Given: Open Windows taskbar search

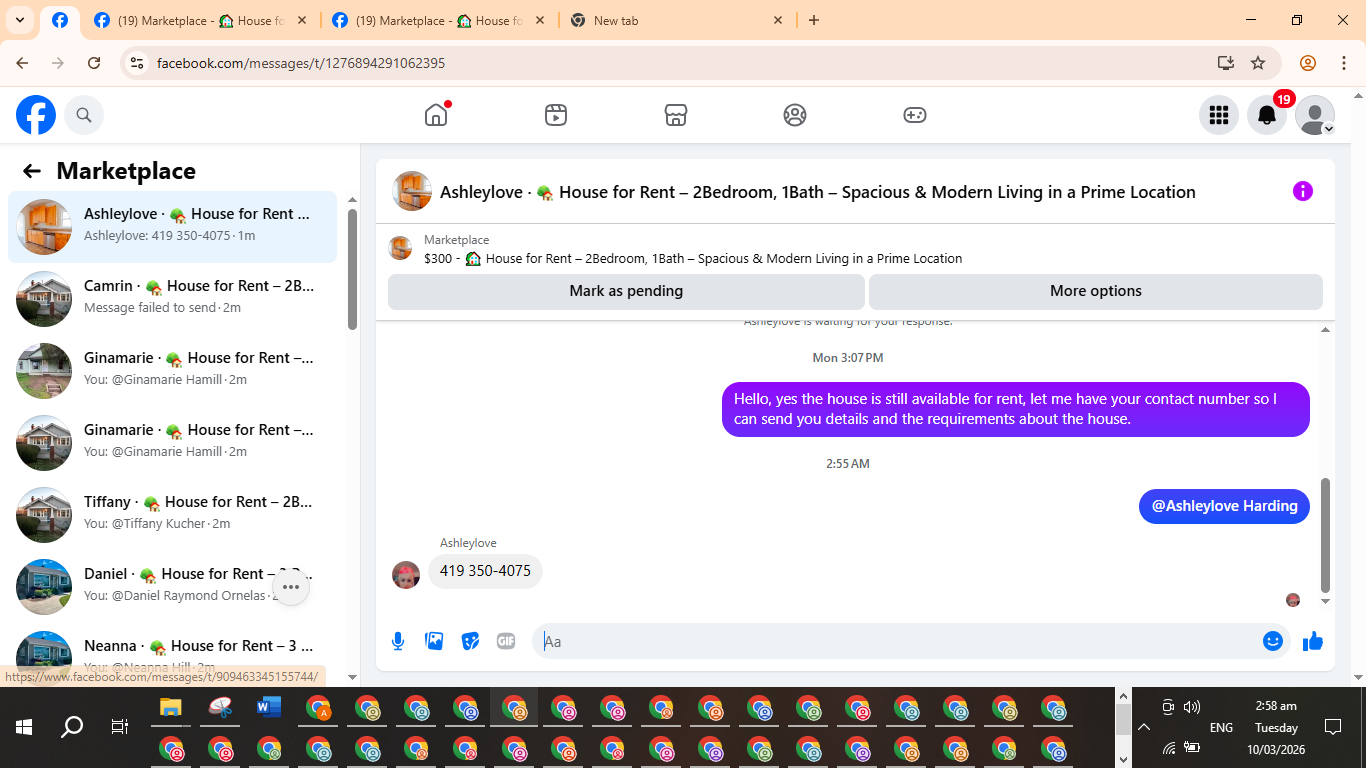Looking at the screenshot, I should pyautogui.click(x=72, y=727).
